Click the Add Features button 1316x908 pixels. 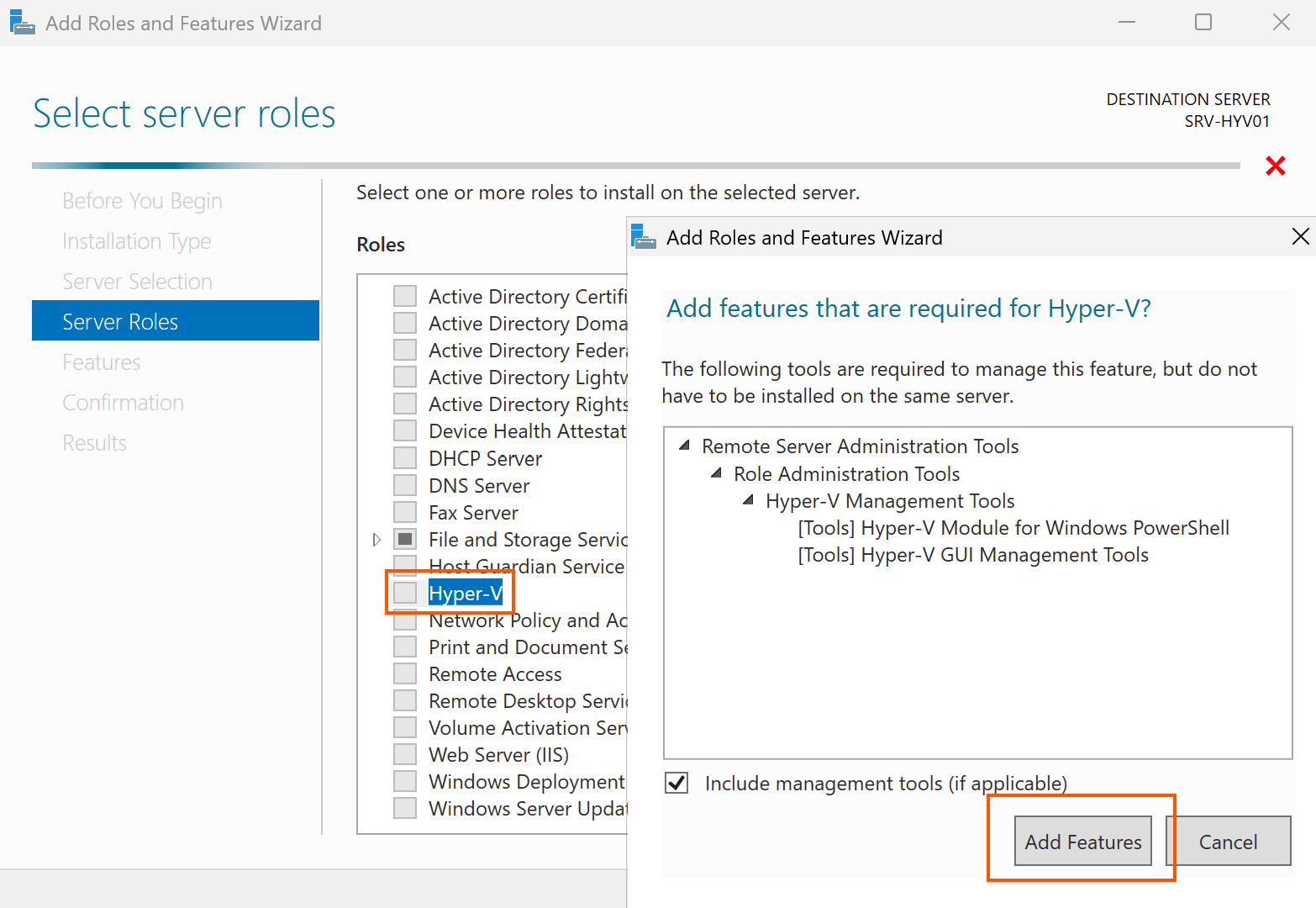[x=1082, y=841]
